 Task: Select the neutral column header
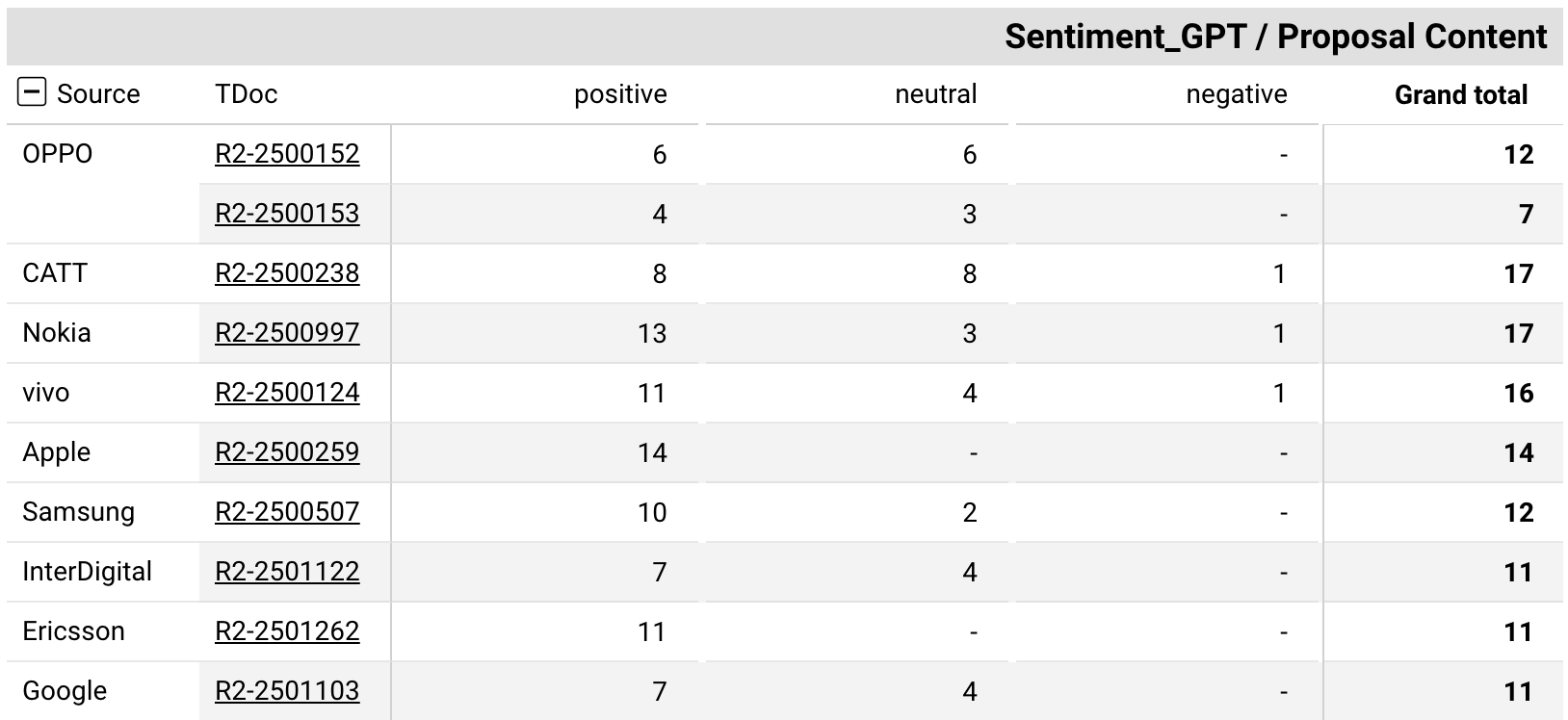pos(935,94)
